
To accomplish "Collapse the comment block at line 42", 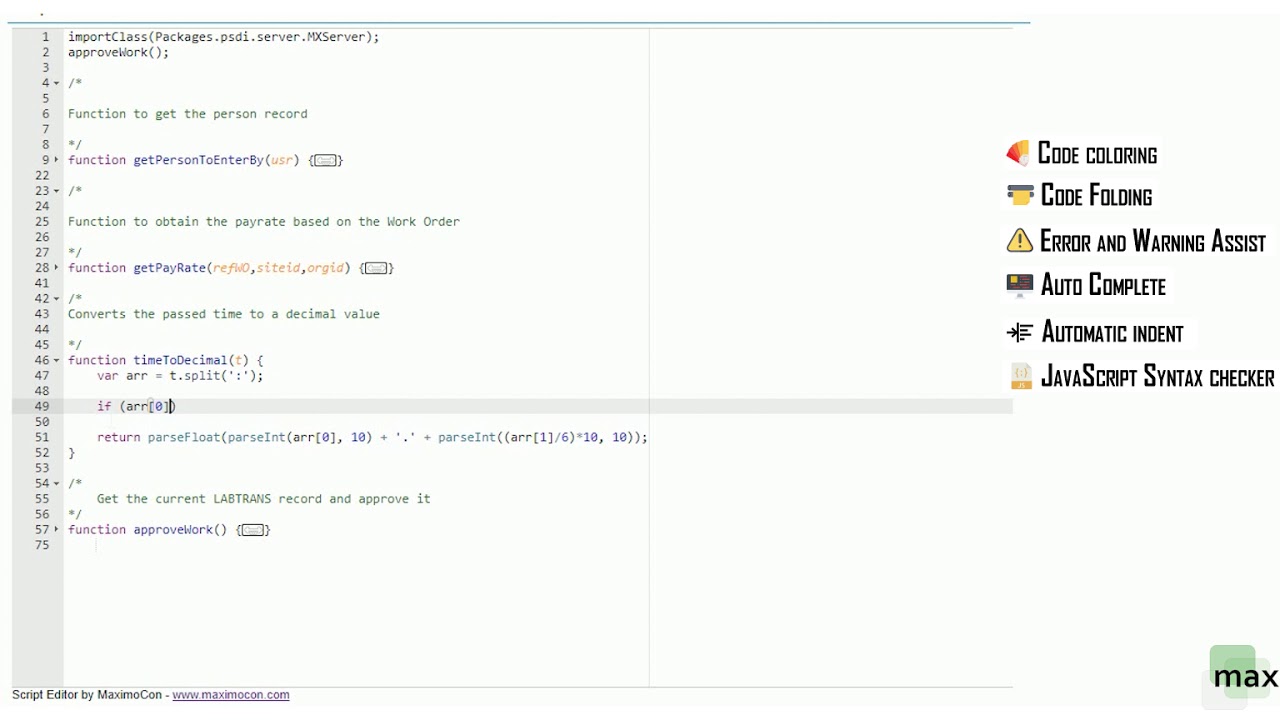I will (x=56, y=299).
